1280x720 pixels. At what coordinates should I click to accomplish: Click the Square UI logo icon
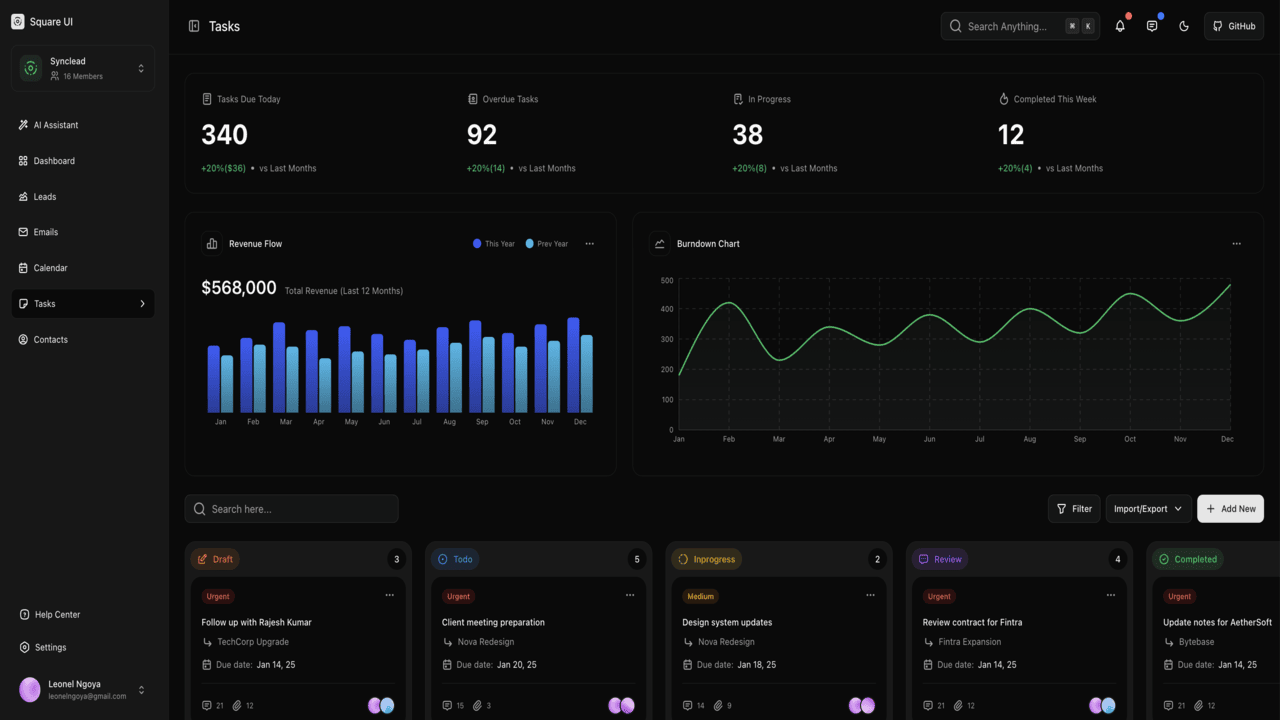pyautogui.click(x=17, y=22)
